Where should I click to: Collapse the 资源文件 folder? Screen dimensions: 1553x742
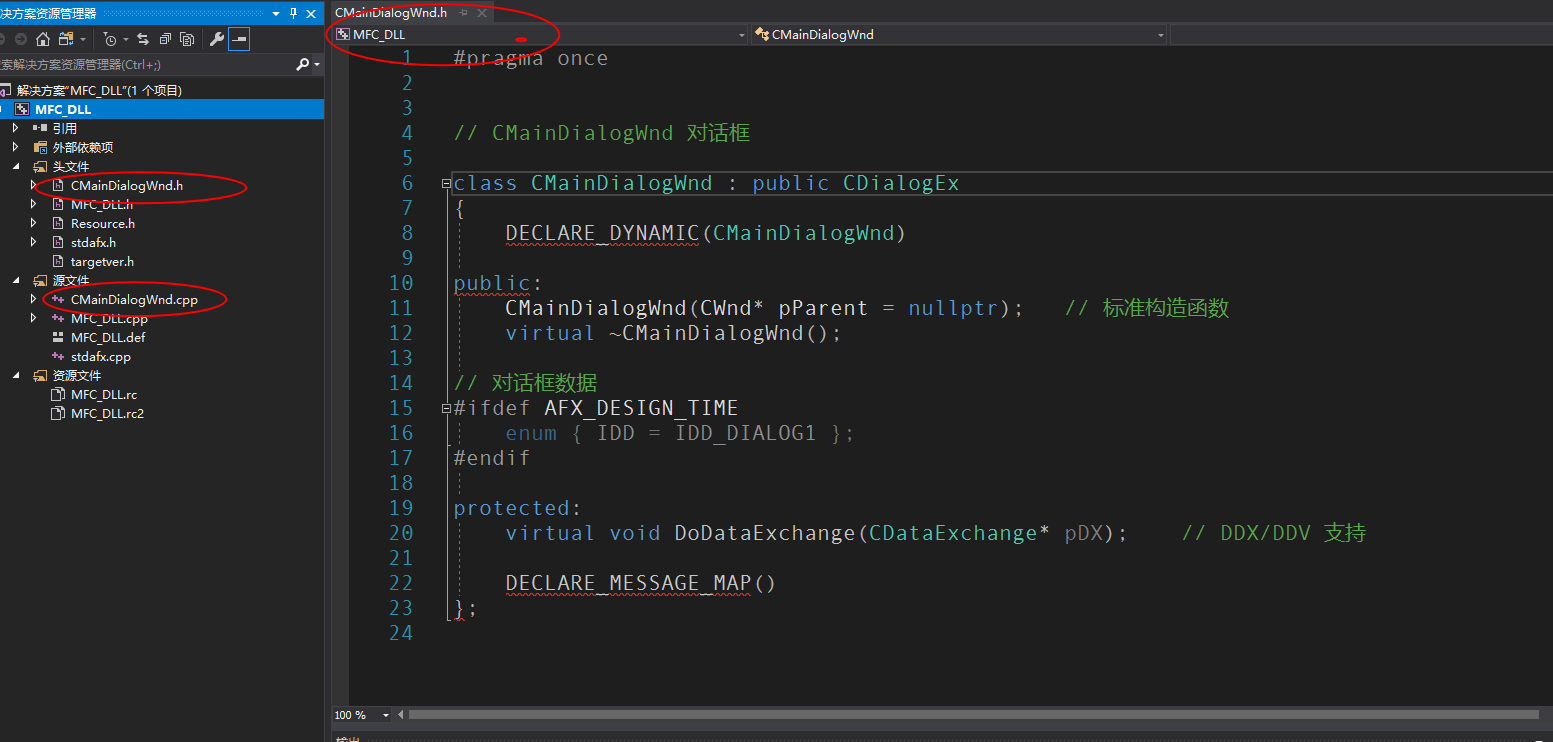coord(15,375)
